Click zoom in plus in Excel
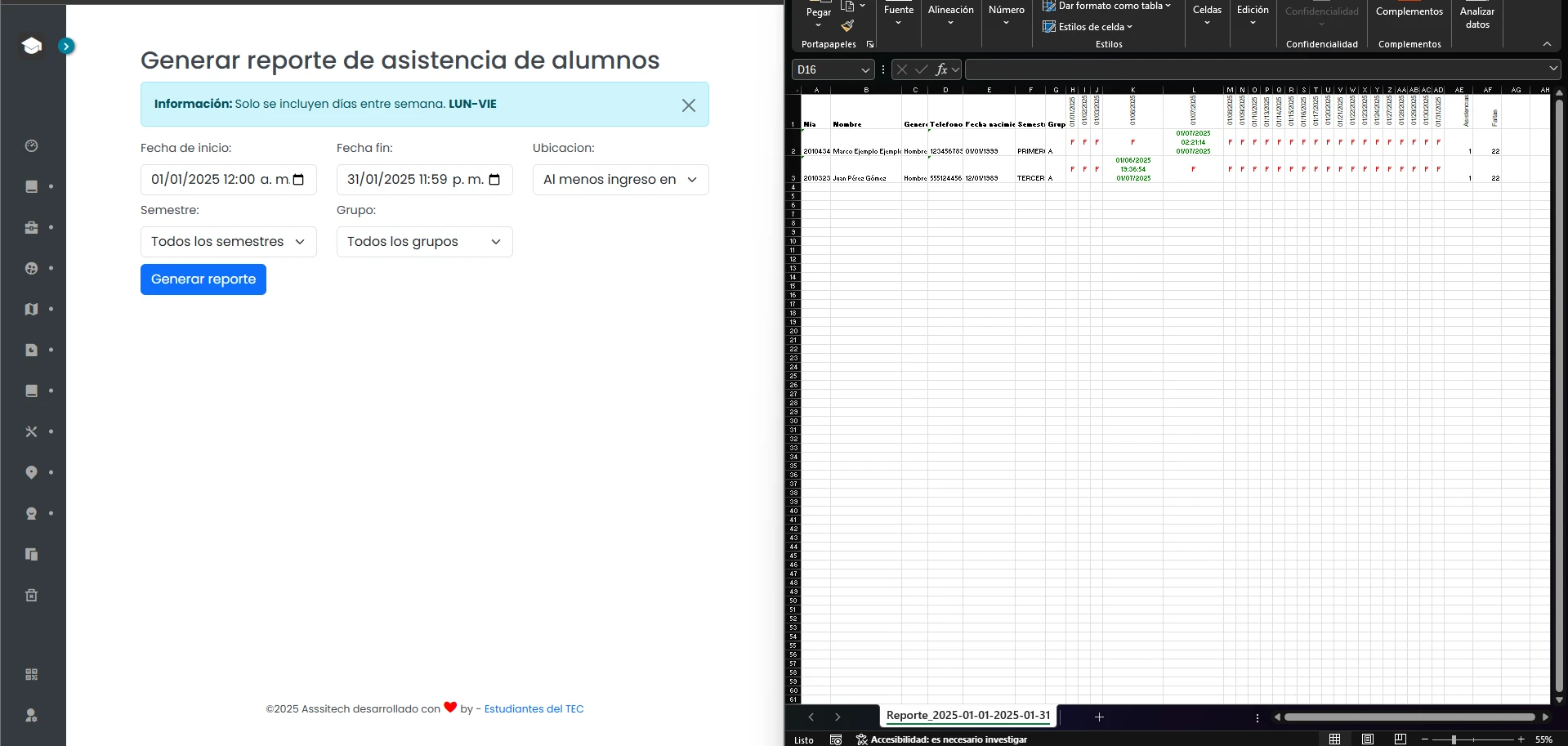This screenshot has width=1568, height=746. point(1521,739)
